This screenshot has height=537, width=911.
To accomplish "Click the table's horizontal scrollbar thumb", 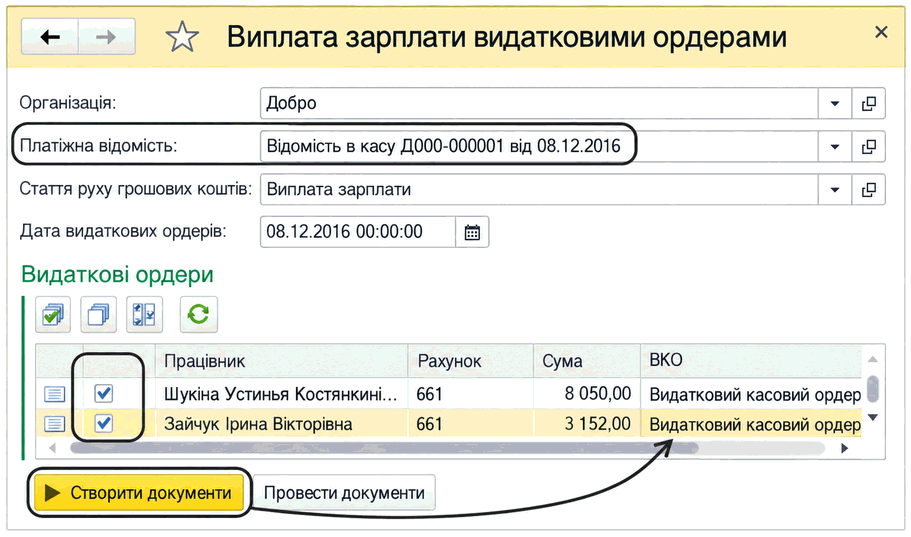I will coord(383,448).
